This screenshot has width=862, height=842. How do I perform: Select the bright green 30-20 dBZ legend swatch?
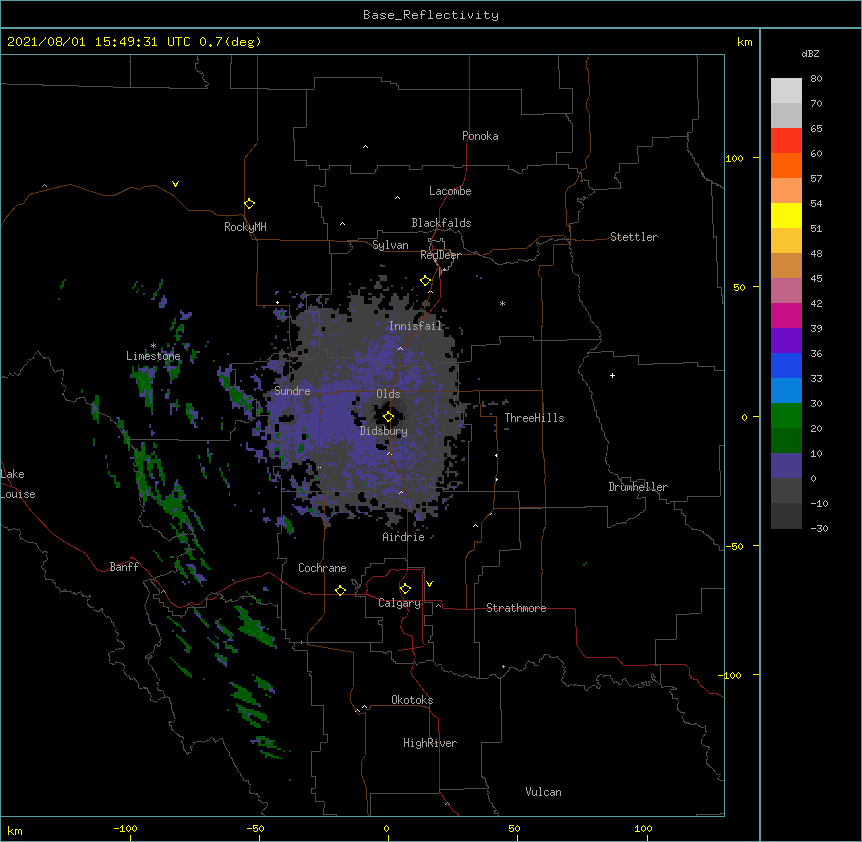(786, 416)
